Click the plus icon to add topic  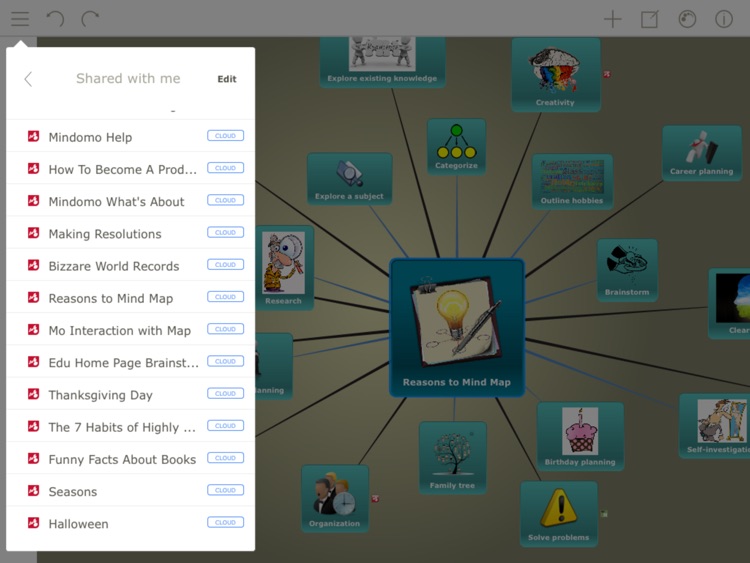[612, 19]
